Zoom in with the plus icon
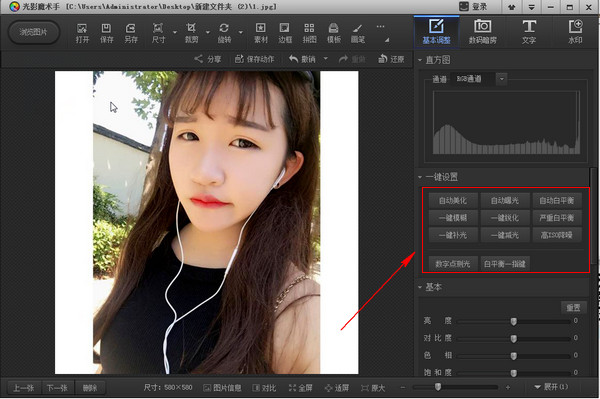The height and width of the screenshot is (399, 600). click(508, 388)
